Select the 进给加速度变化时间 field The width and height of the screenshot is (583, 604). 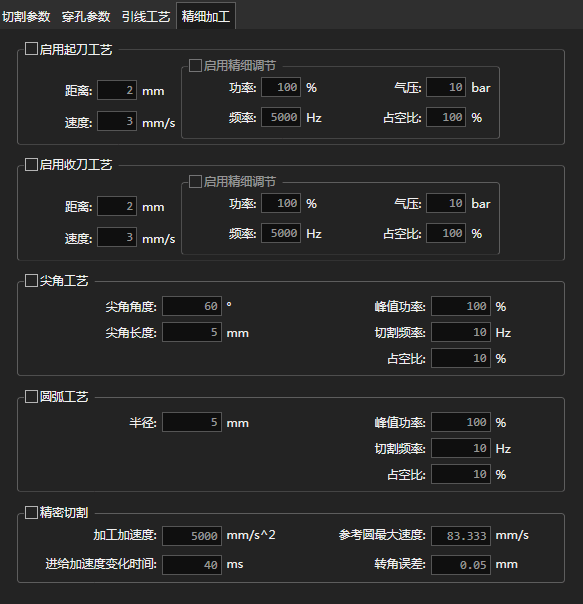(x=192, y=565)
